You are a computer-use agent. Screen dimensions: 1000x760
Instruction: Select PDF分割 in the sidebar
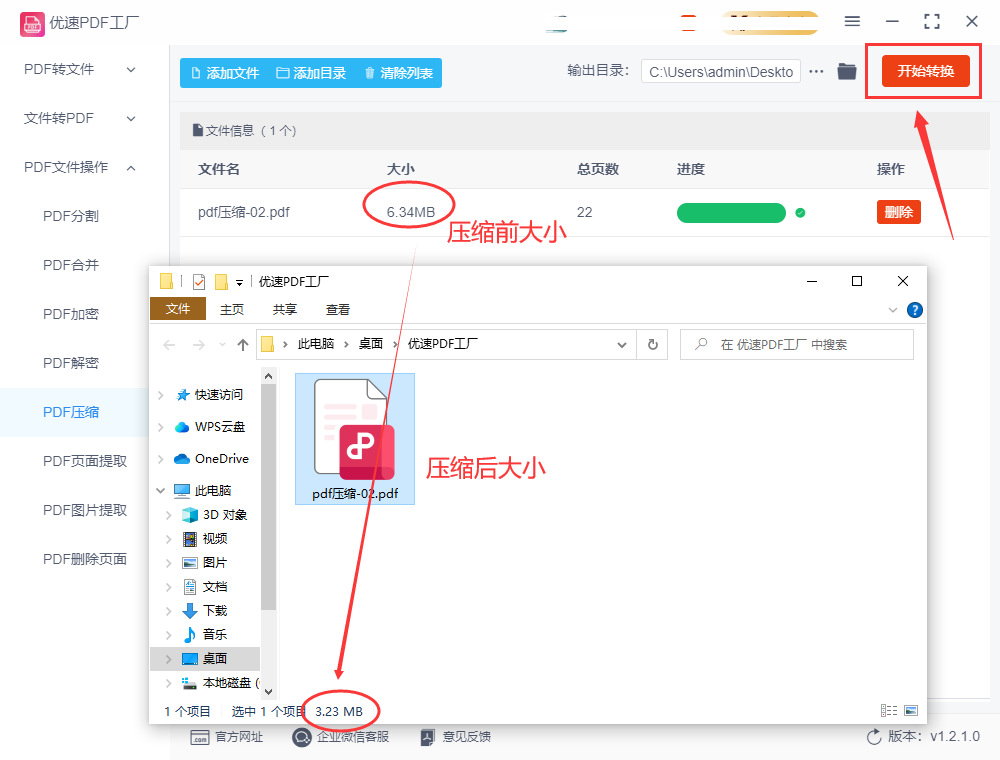point(71,216)
